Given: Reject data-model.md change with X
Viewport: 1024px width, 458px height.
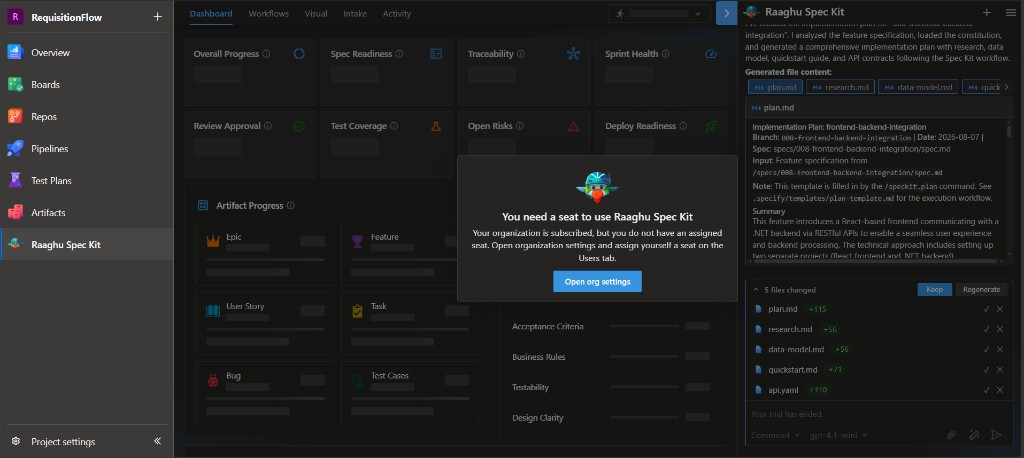Looking at the screenshot, I should [x=1000, y=350].
